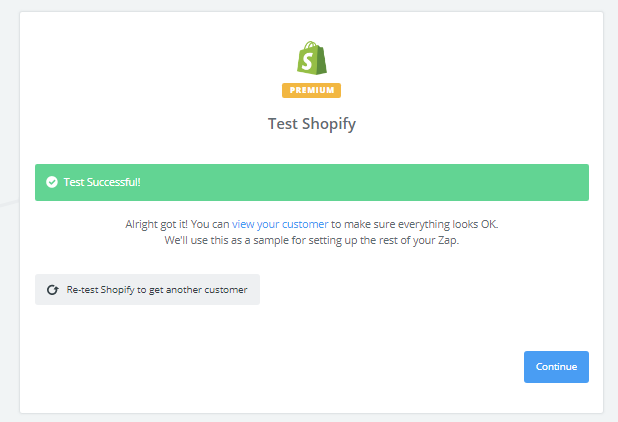This screenshot has width=618, height=422.
Task: Click the green Test Successful banner
Action: tap(312, 182)
